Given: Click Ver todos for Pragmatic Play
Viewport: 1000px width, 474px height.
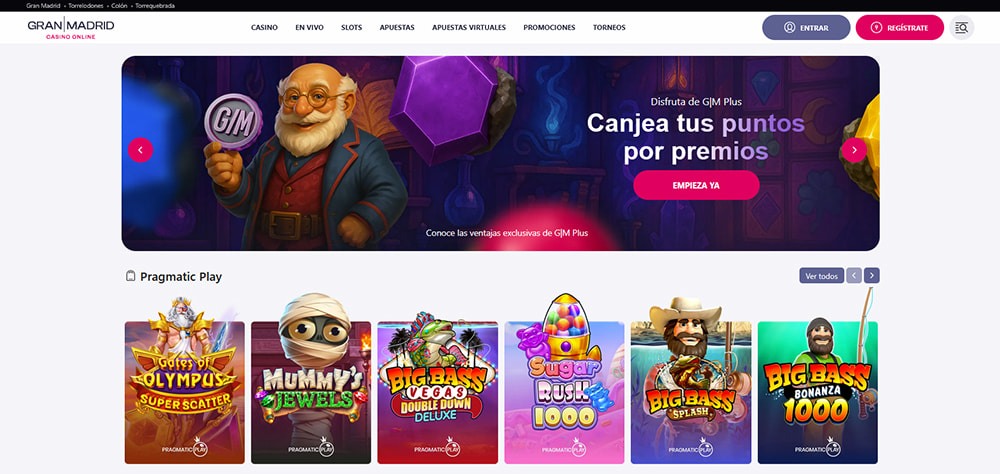Looking at the screenshot, I should pyautogui.click(x=821, y=276).
